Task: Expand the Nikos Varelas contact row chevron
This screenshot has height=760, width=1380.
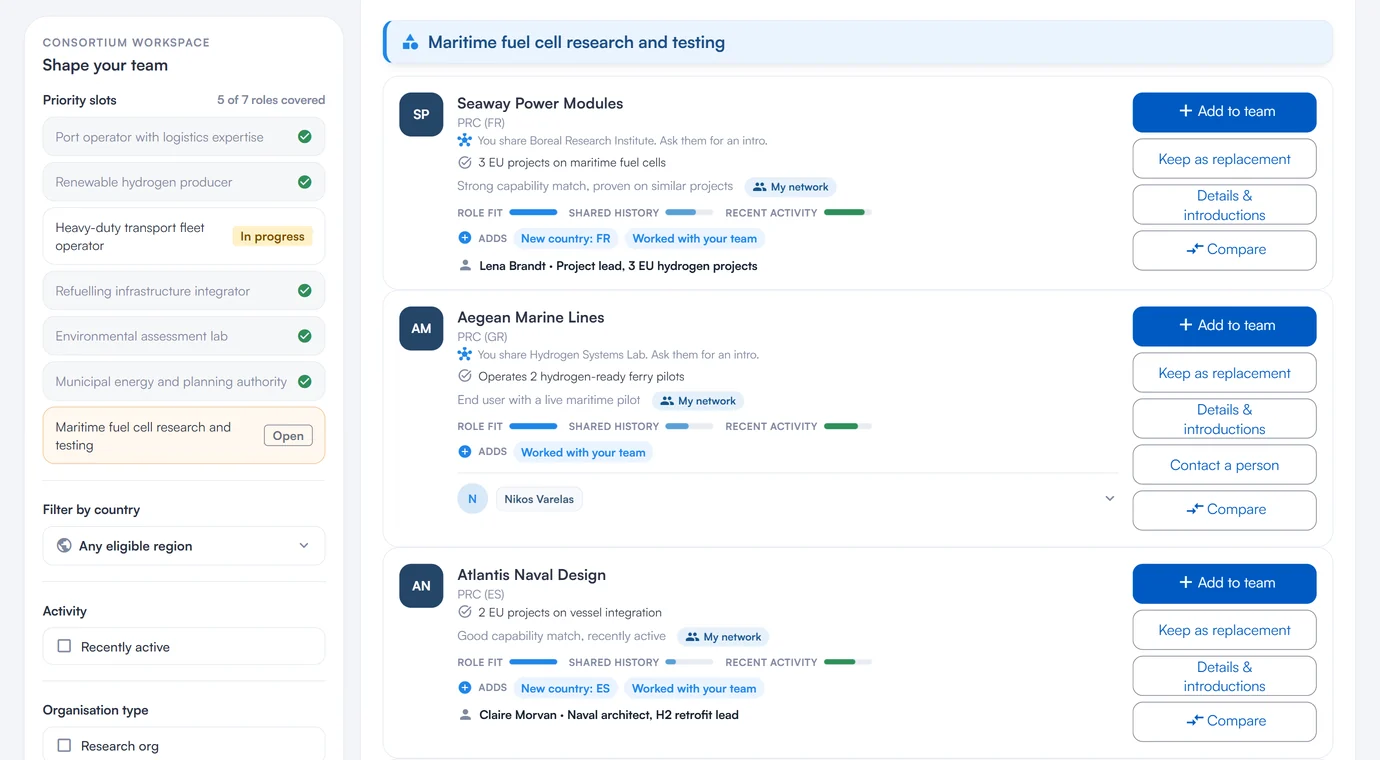Action: tap(1109, 499)
